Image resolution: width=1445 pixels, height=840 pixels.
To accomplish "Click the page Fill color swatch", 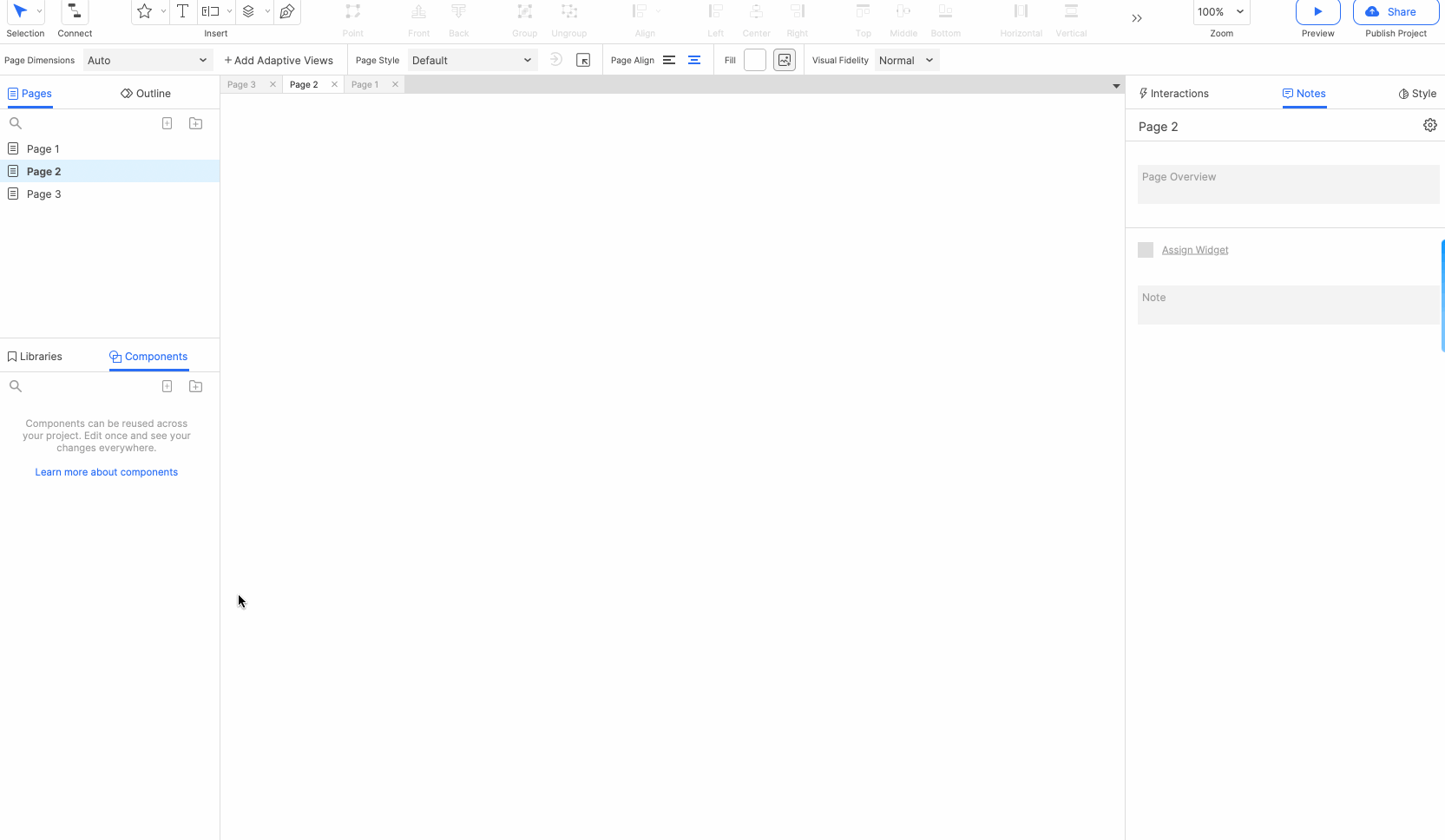I will coord(755,60).
